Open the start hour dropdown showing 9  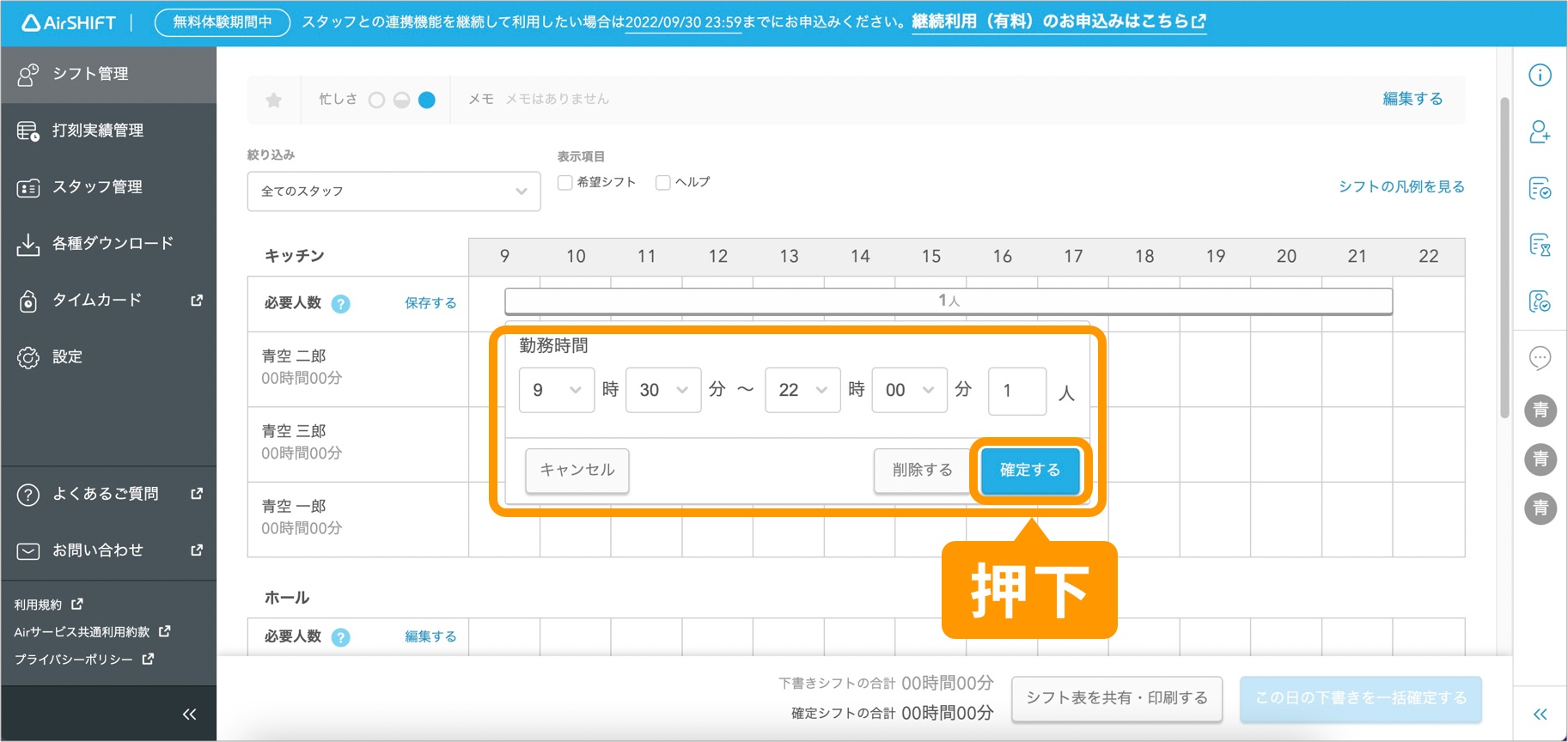click(x=557, y=391)
